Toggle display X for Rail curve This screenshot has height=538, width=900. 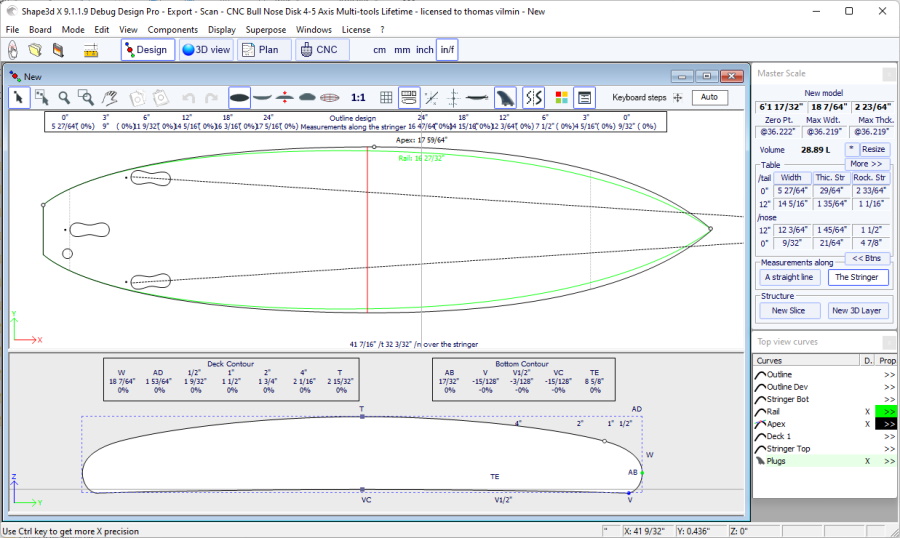pyautogui.click(x=867, y=411)
